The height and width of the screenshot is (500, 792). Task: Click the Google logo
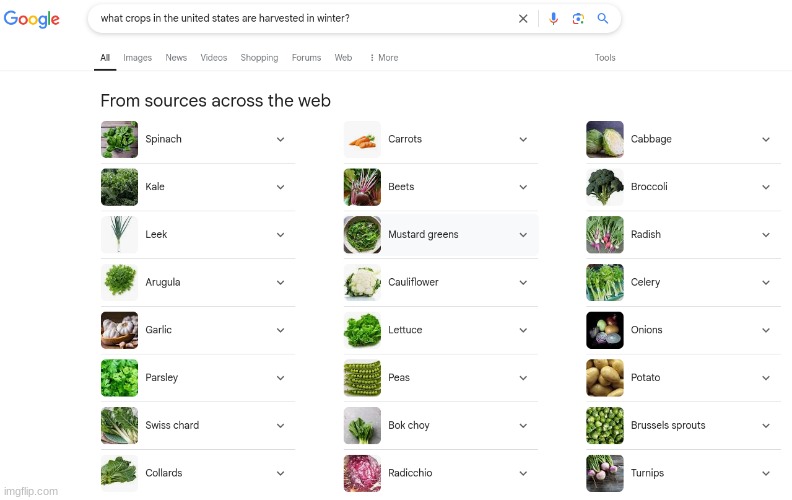[x=32, y=19]
